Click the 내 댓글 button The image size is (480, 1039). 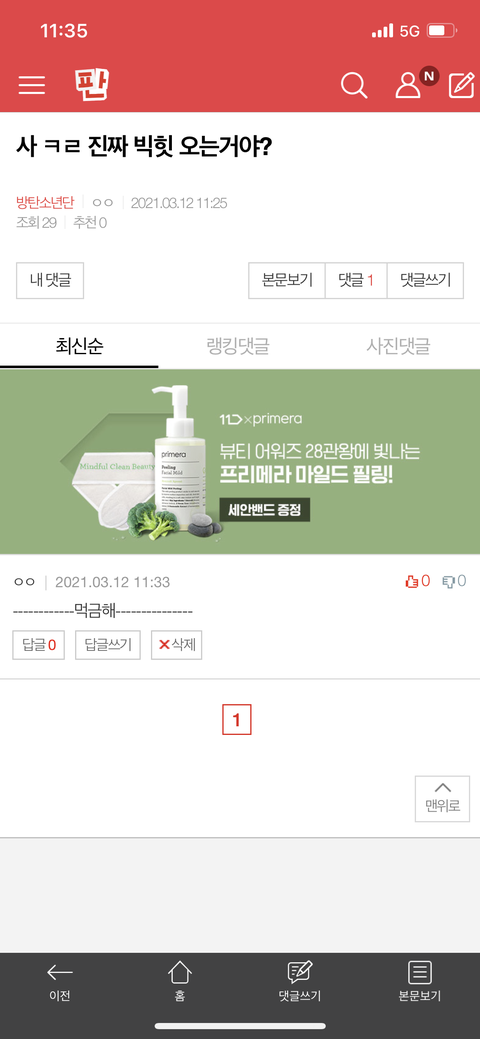[x=50, y=280]
